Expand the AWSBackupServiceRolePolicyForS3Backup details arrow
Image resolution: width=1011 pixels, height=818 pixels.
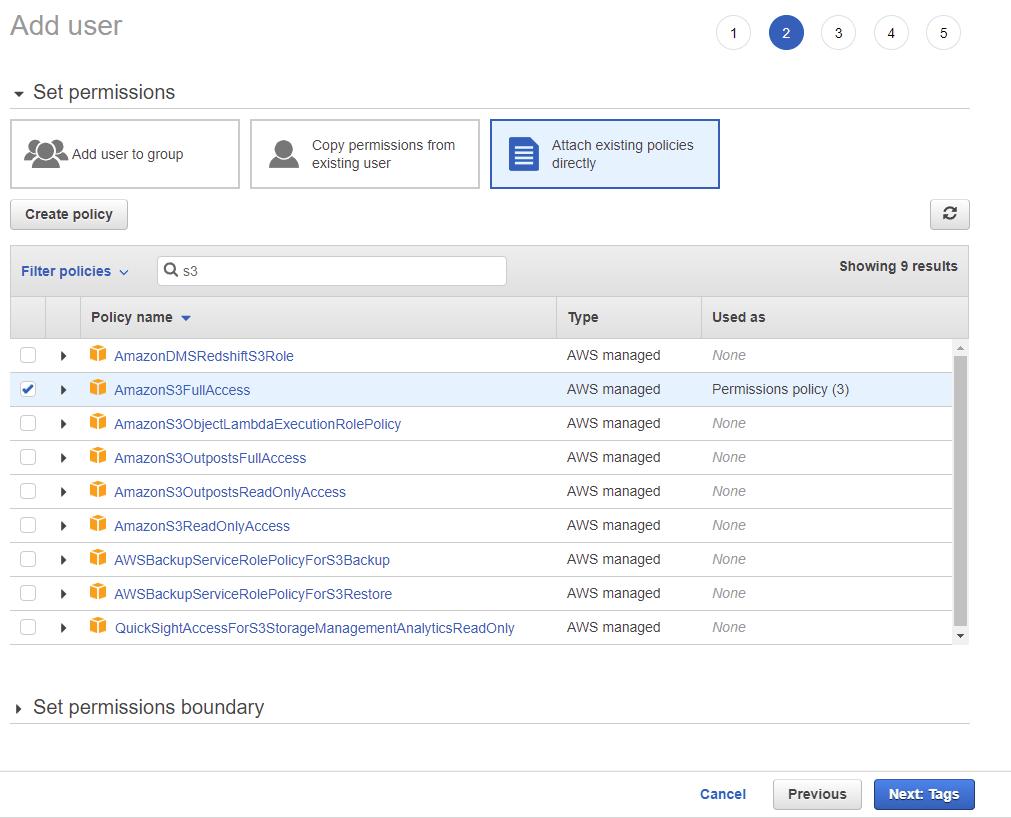coord(63,560)
